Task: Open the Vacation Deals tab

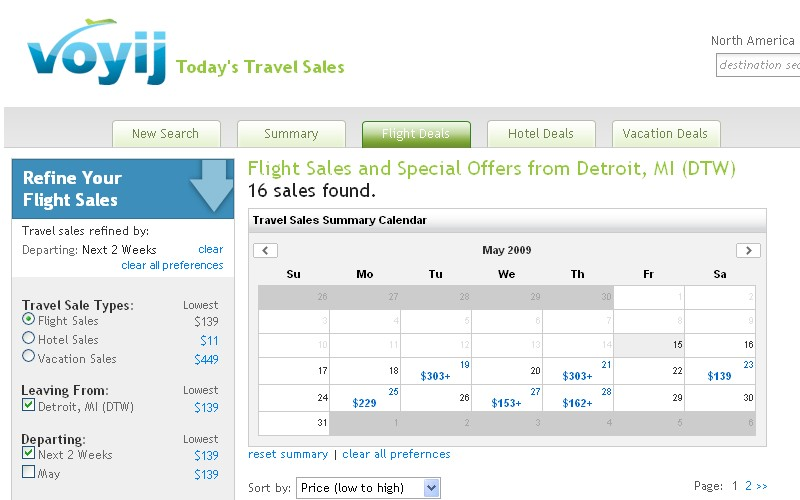Action: [665, 134]
